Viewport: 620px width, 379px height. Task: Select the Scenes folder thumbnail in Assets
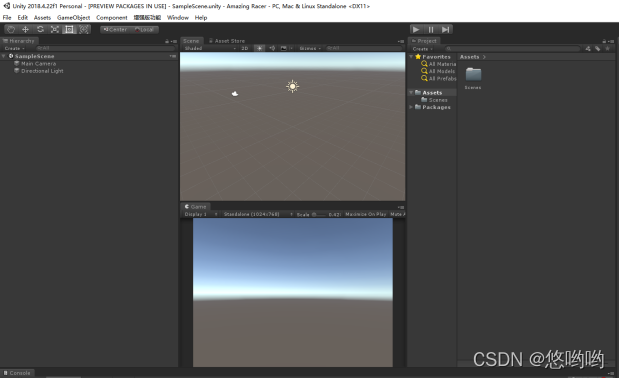click(x=473, y=78)
